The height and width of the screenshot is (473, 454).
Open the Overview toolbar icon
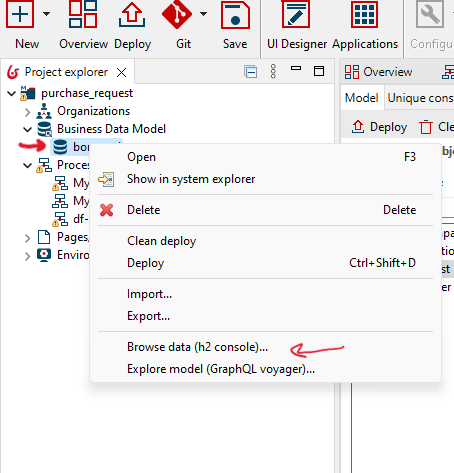[x=83, y=14]
